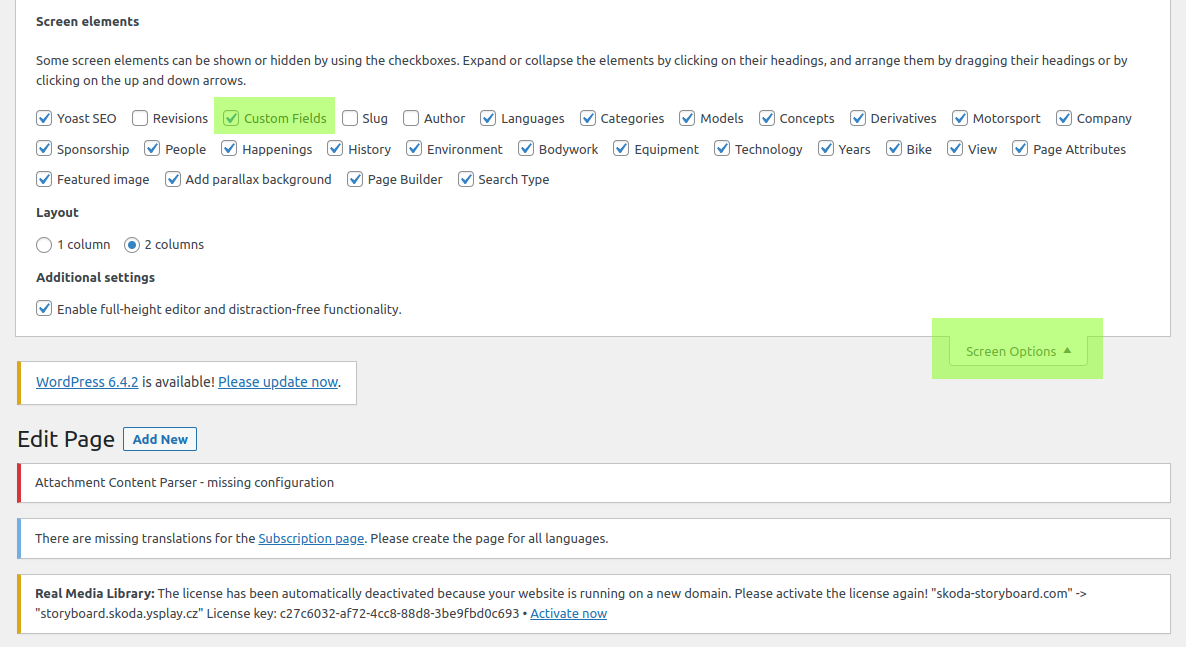Toggle the Equipment checkbox

[621, 148]
